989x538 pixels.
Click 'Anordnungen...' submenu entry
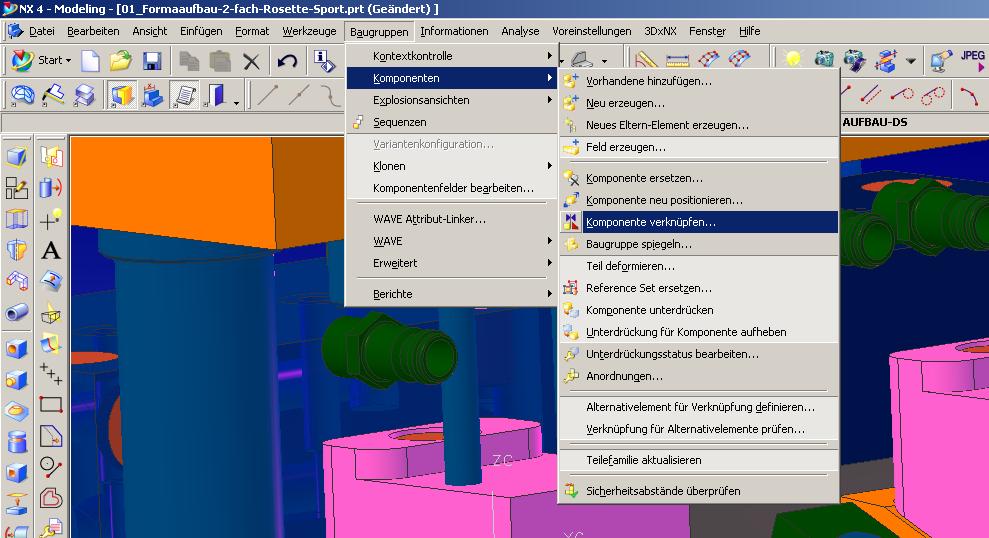[x=699, y=376]
